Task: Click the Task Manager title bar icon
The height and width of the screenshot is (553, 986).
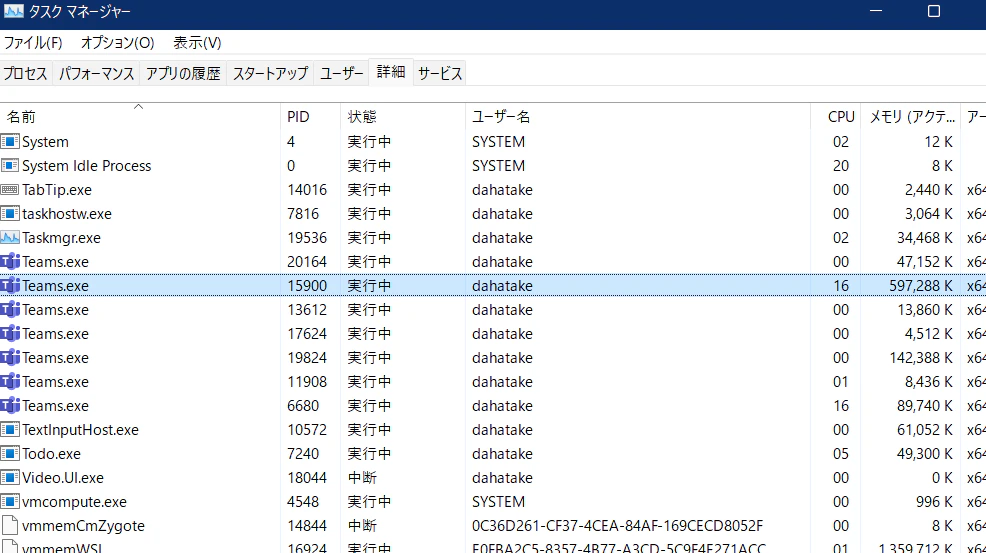Action: point(14,11)
